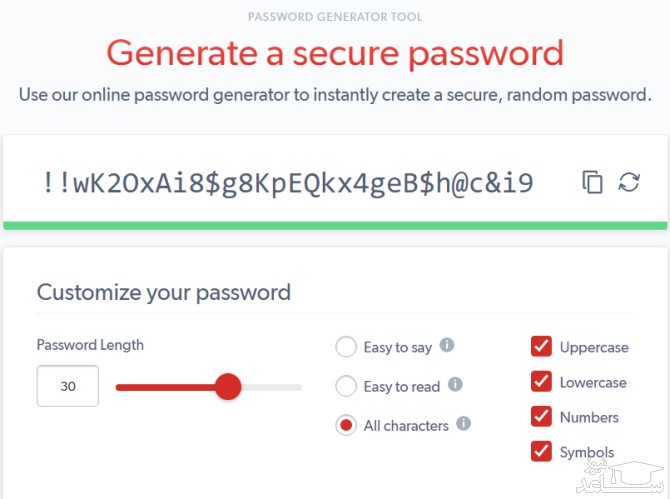The height and width of the screenshot is (499, 670).
Task: Select the Easy to read option
Action: pos(346,386)
